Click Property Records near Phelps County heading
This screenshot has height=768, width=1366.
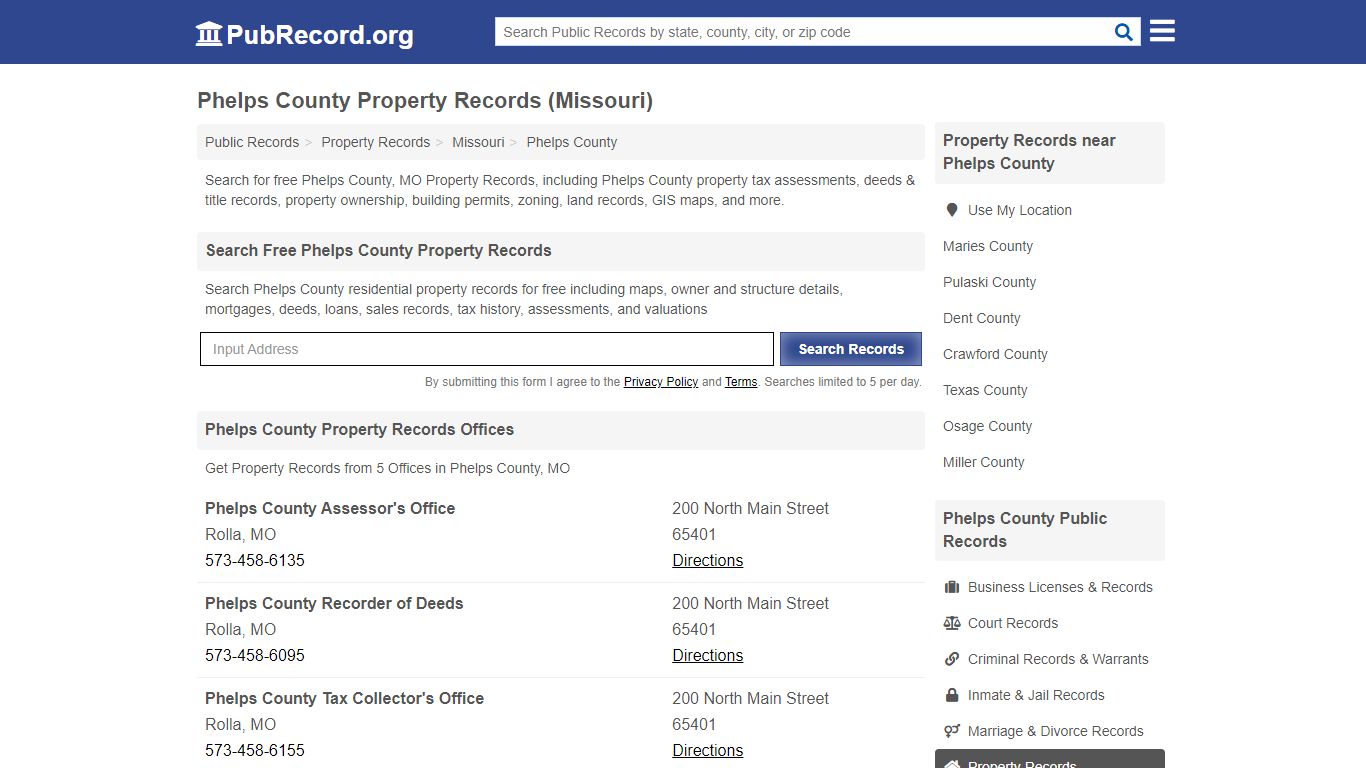(x=1029, y=152)
